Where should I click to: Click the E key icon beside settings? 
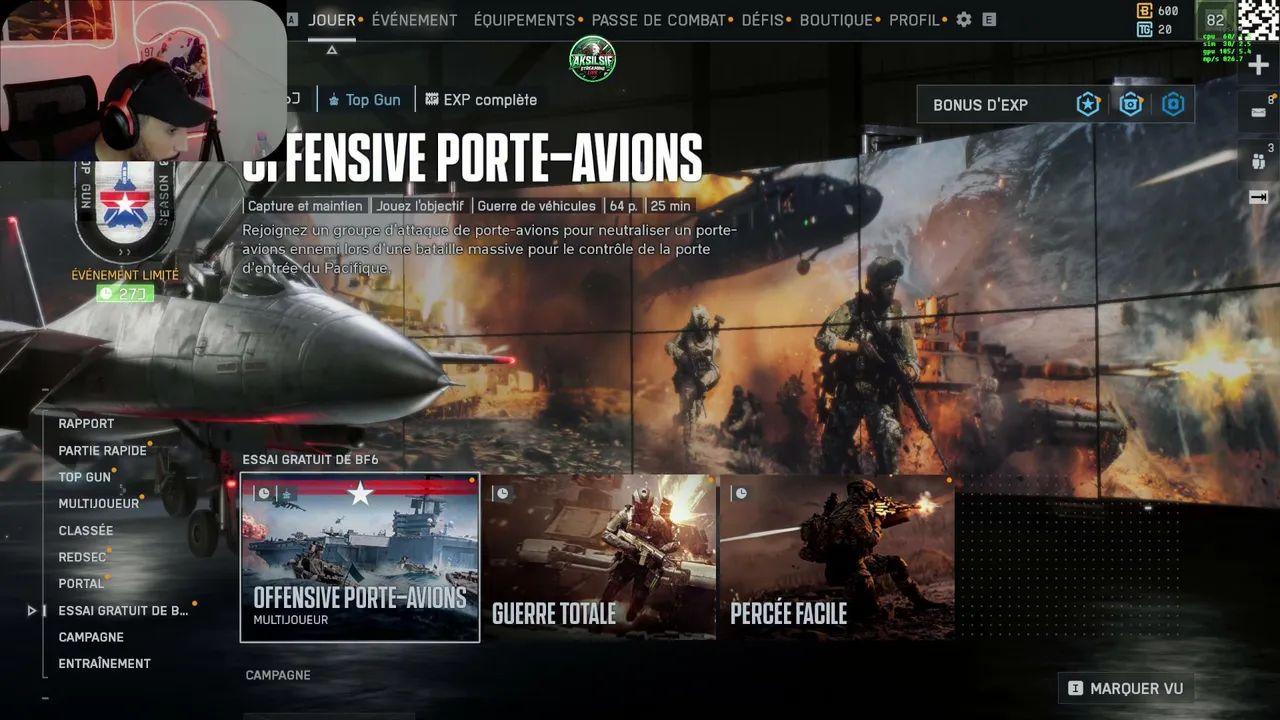(x=989, y=20)
